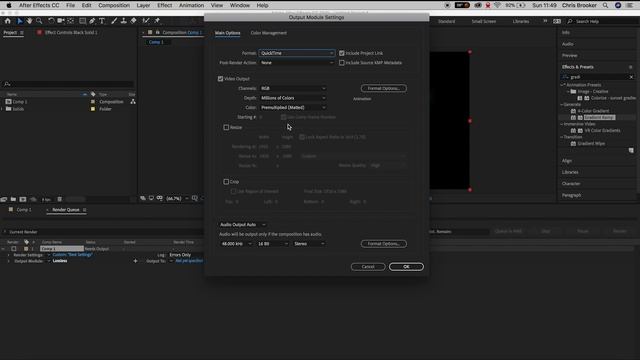Enable the Crop checkbox

[x=226, y=182]
